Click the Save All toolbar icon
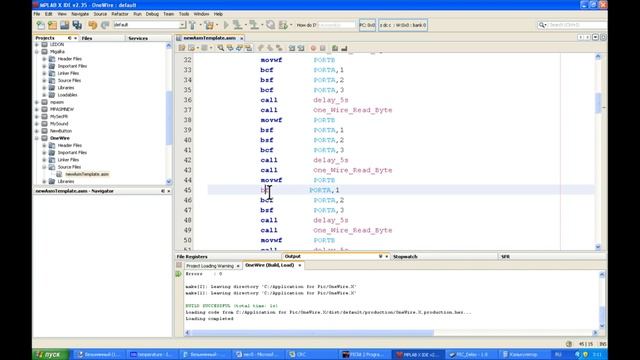The height and width of the screenshot is (360, 640). (x=77, y=25)
